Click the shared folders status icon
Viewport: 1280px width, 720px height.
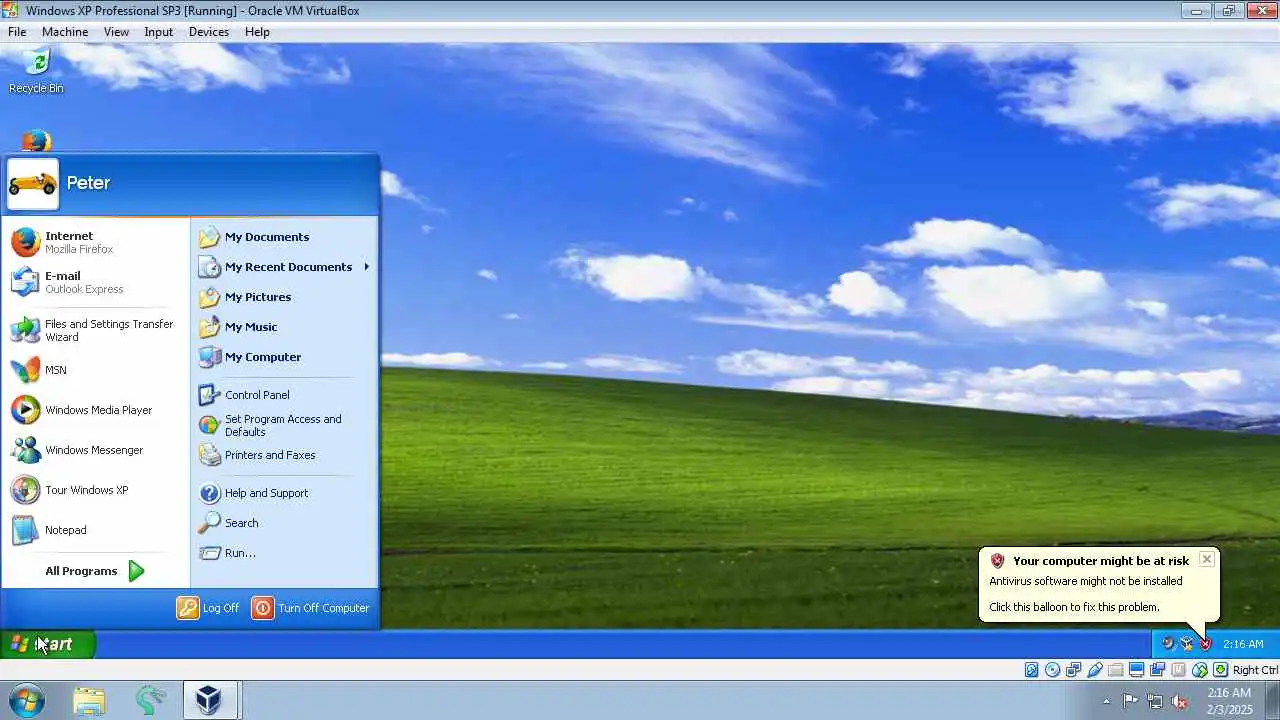tap(1116, 670)
